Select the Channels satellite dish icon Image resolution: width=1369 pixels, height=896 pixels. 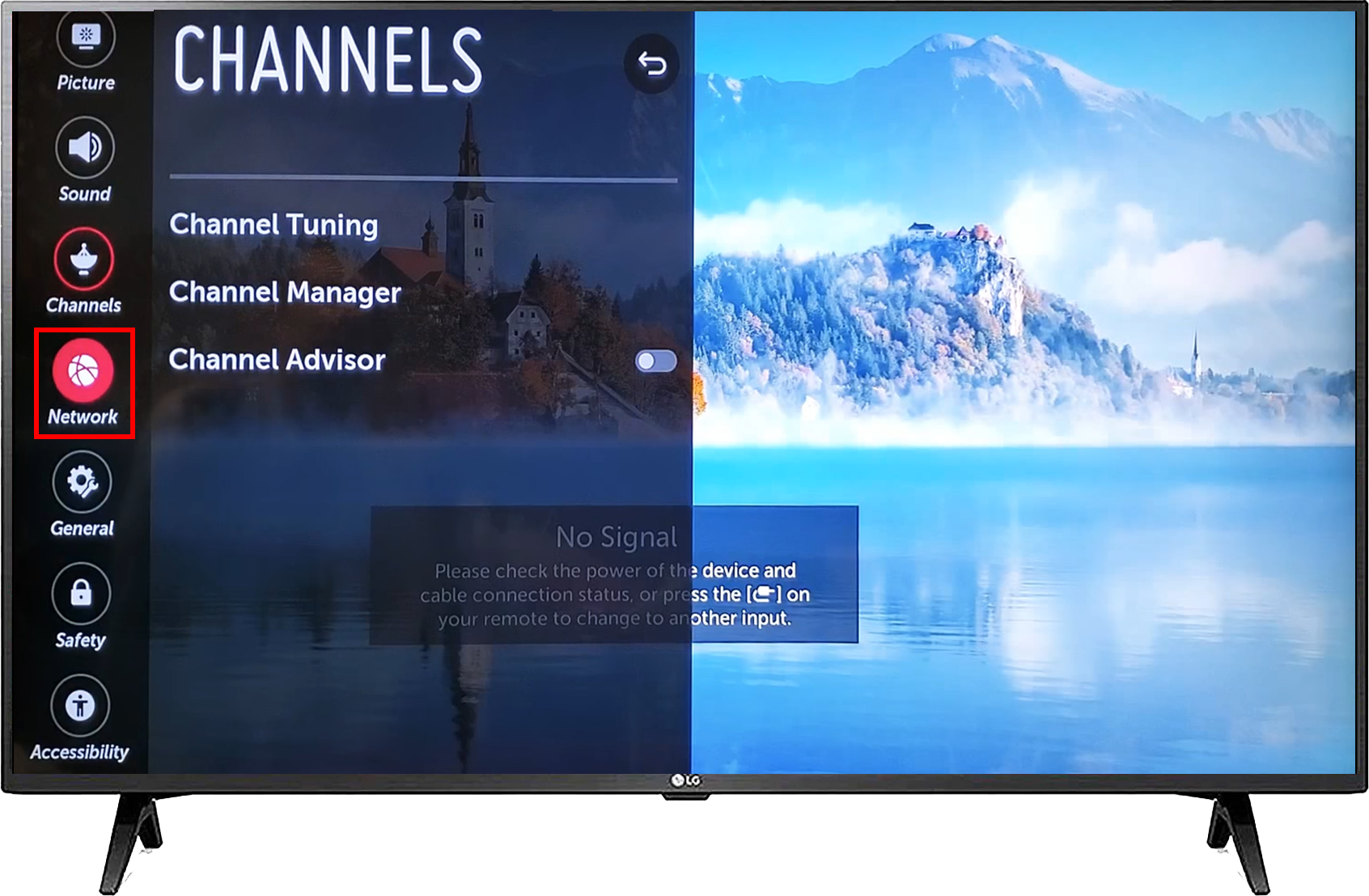tap(84, 259)
